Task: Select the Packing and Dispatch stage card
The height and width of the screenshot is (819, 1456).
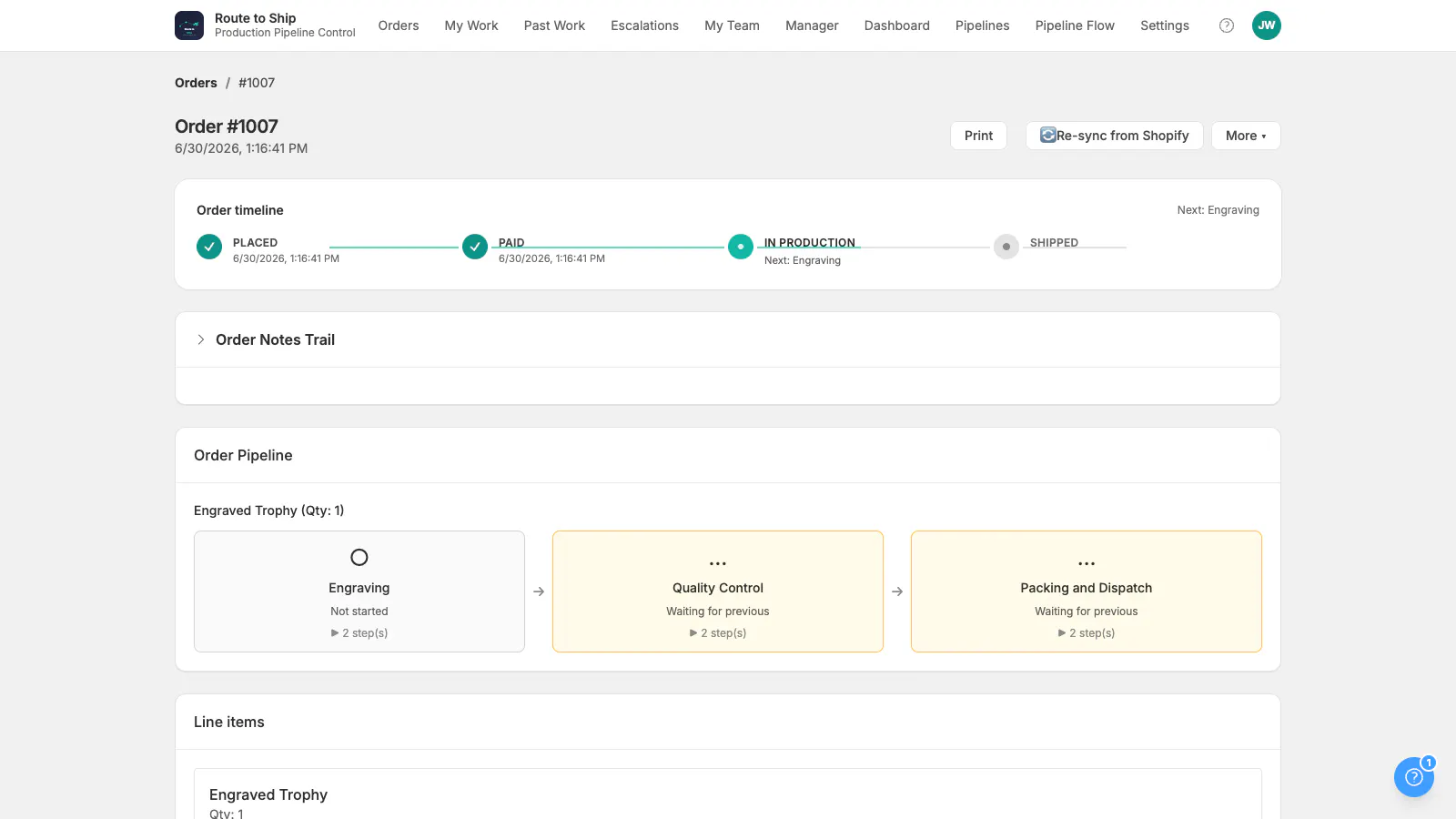Action: 1087,591
